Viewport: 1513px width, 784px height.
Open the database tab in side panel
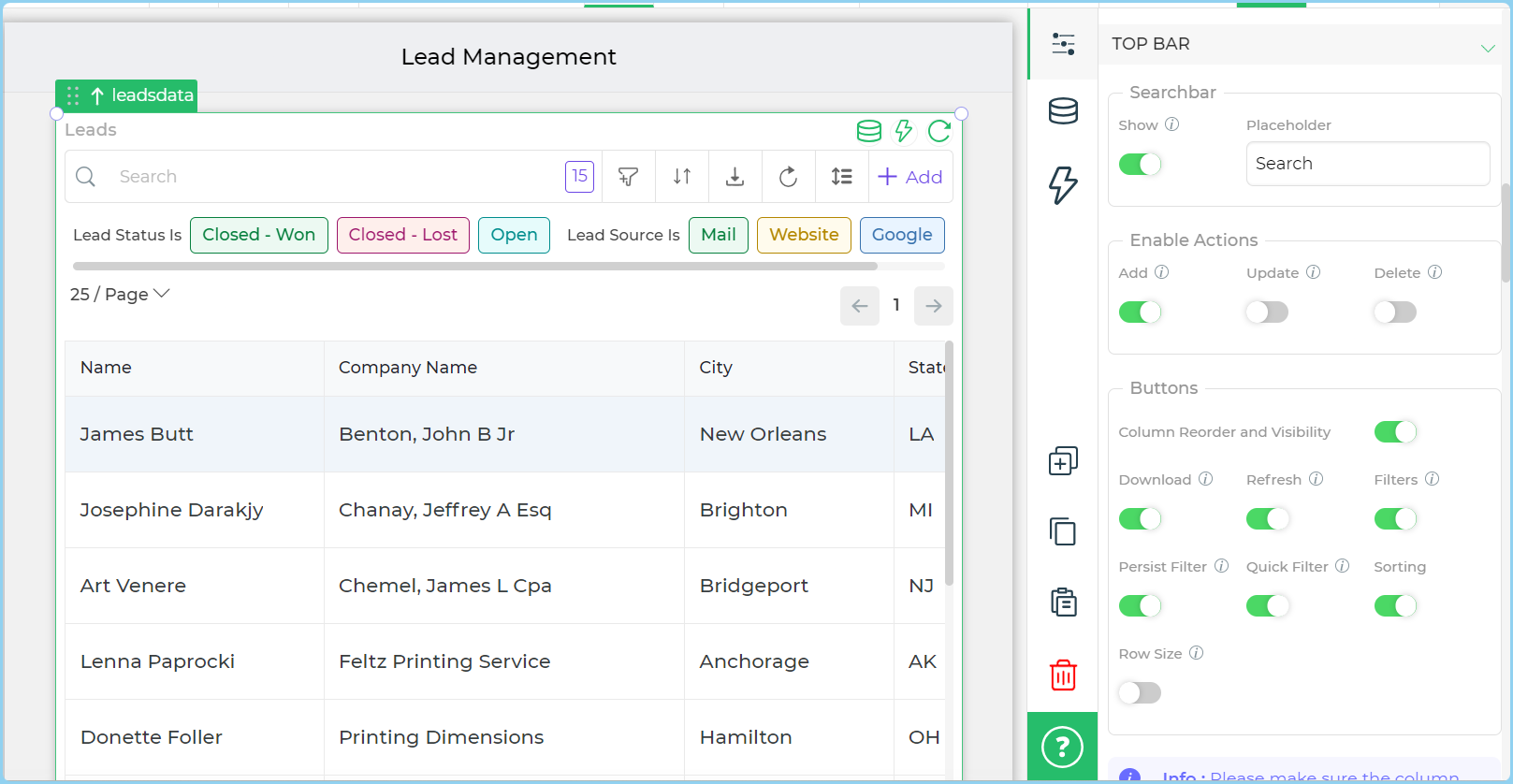click(1063, 111)
